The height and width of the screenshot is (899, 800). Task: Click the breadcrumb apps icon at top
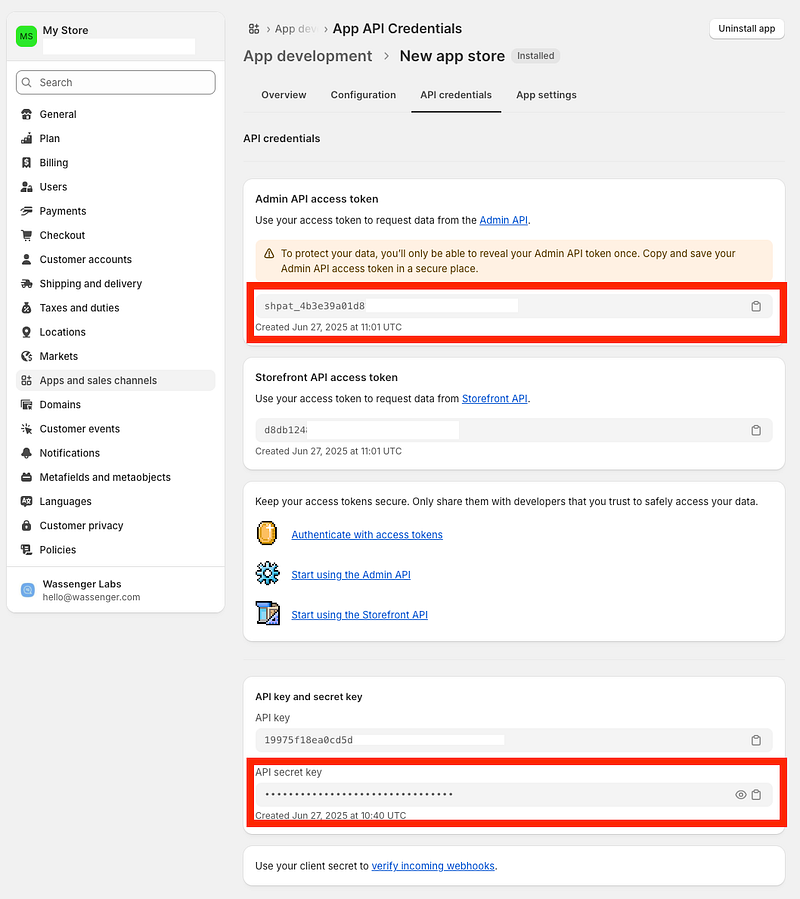(254, 29)
